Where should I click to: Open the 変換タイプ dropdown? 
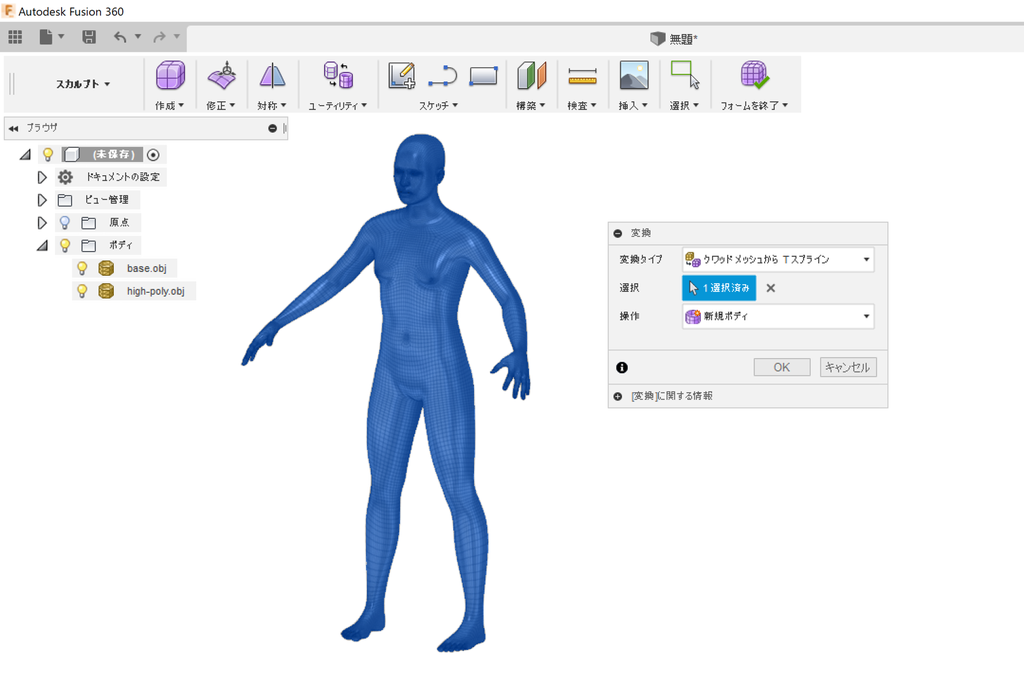click(x=777, y=260)
